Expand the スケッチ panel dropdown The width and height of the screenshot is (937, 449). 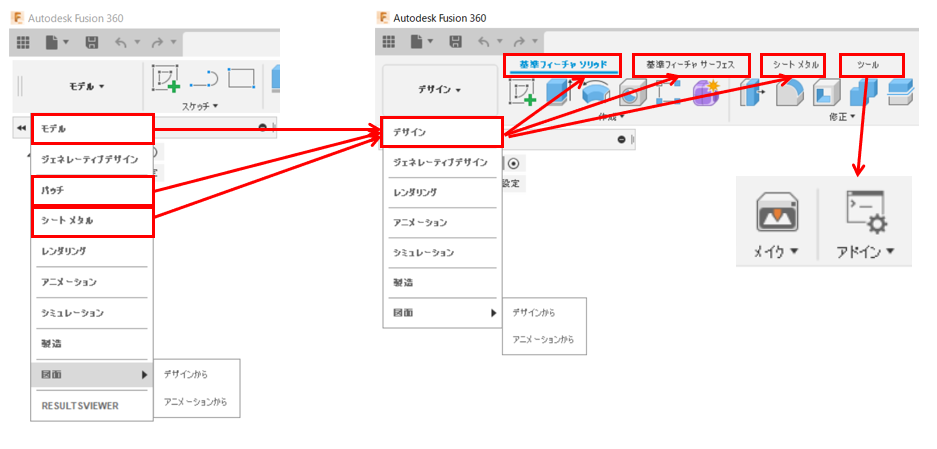(200, 106)
